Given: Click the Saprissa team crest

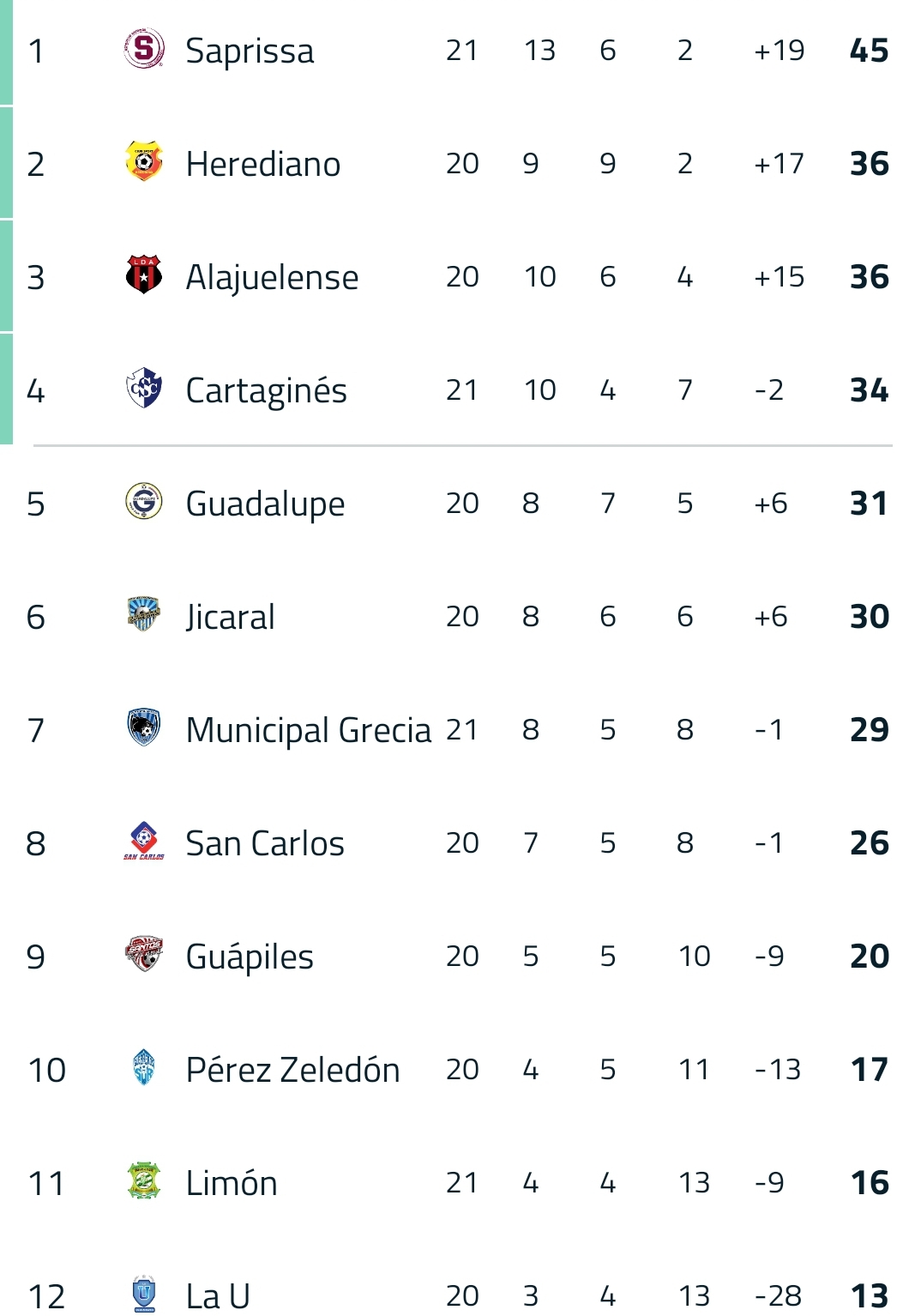Looking at the screenshot, I should [144, 49].
